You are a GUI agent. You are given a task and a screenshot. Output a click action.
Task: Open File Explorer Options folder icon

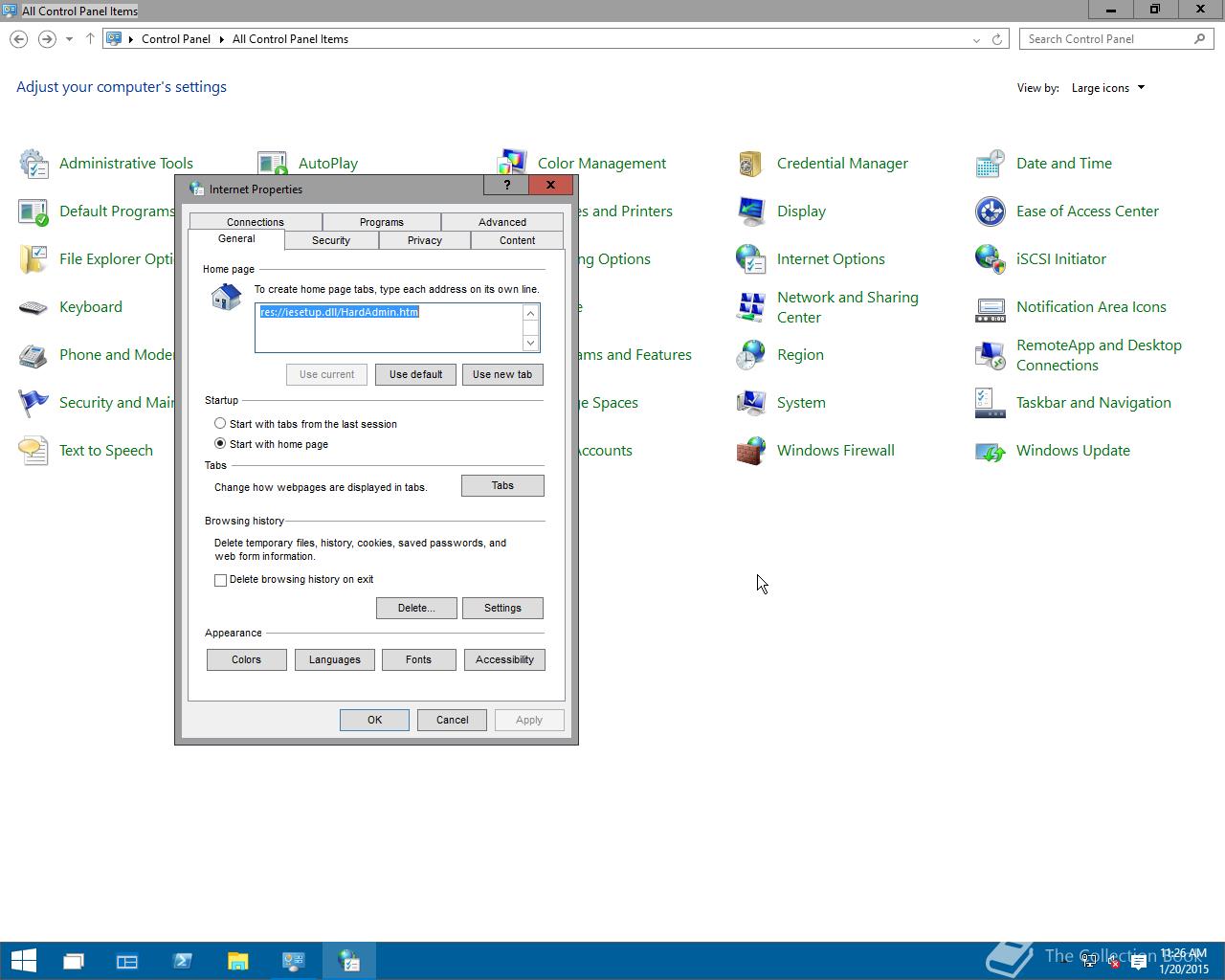(x=33, y=259)
